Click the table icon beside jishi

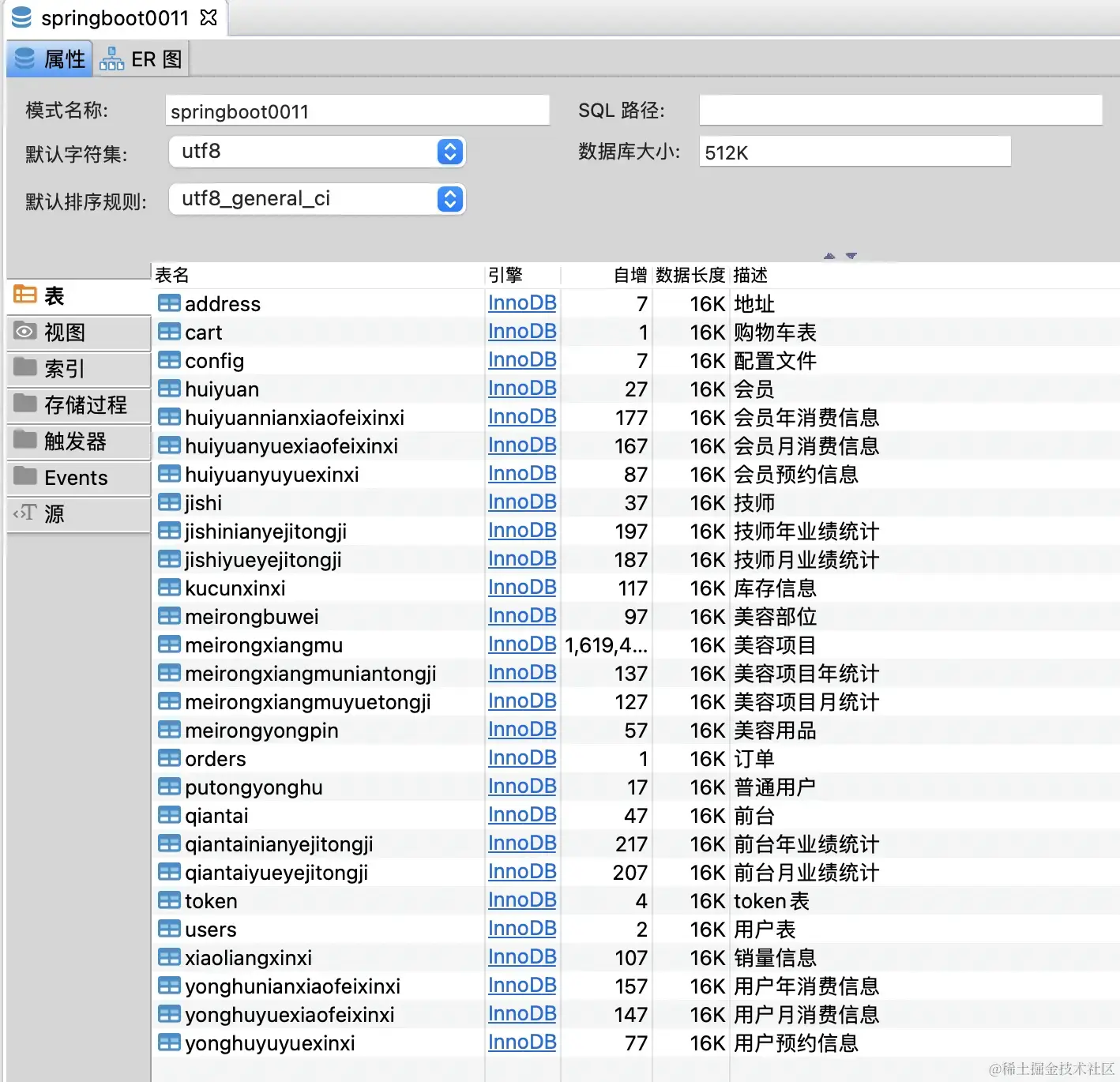click(x=169, y=502)
